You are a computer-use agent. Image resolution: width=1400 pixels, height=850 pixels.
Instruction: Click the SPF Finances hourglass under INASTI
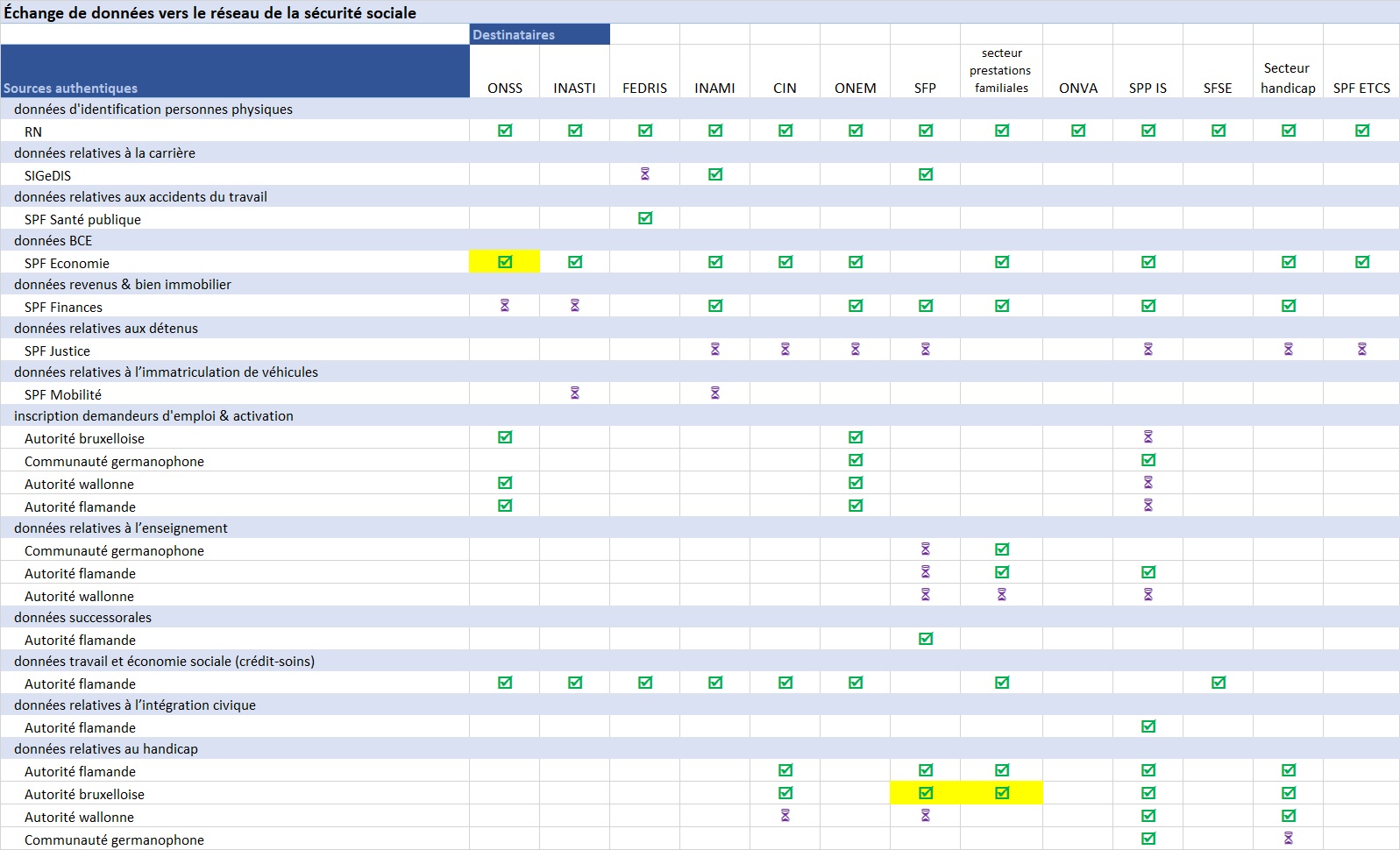pos(575,306)
